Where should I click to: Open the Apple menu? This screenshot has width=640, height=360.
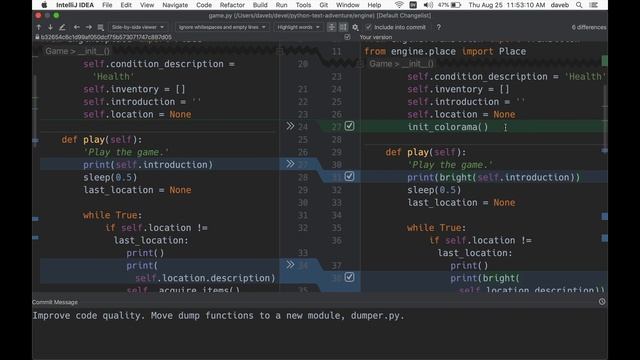pyautogui.click(x=44, y=5)
